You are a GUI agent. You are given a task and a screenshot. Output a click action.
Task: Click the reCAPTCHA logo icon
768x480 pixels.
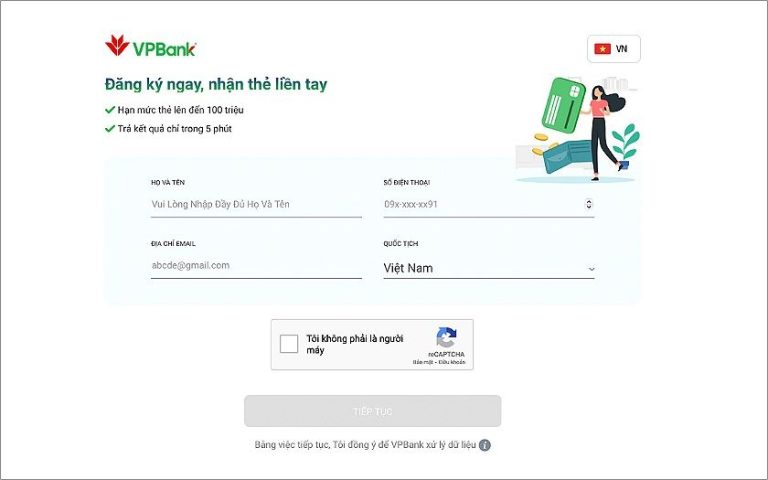[x=446, y=337]
